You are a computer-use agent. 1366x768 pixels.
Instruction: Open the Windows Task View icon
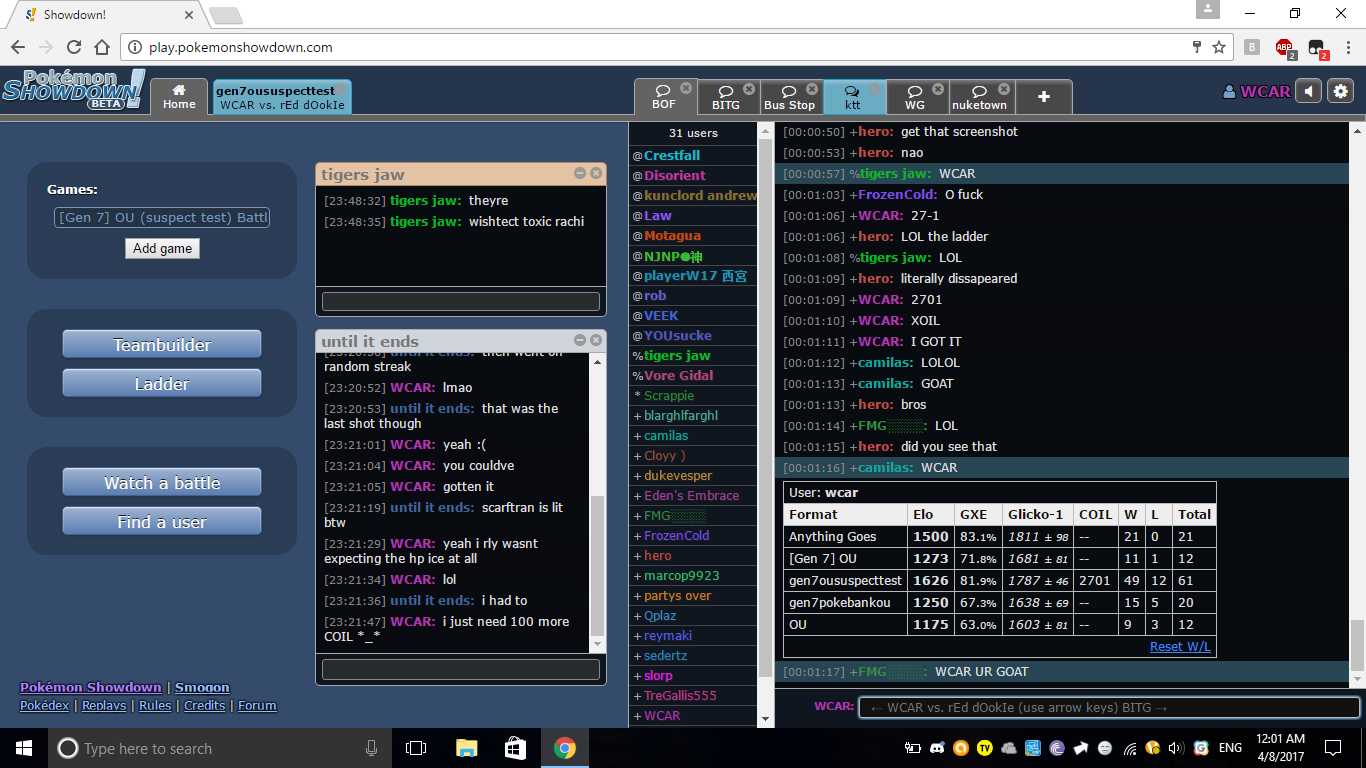[x=416, y=748]
